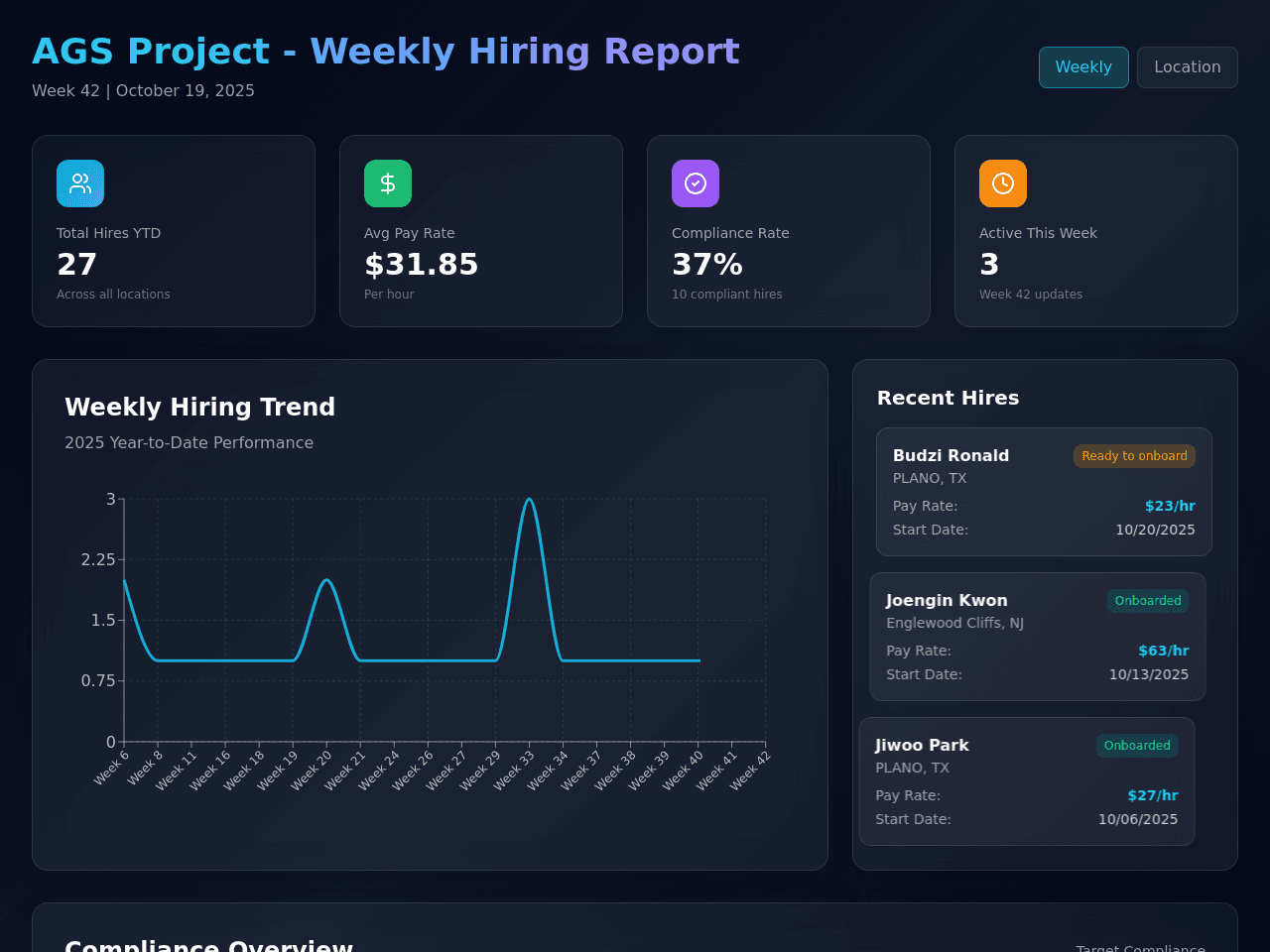Click the Week 20 peak on chart

tap(326, 580)
